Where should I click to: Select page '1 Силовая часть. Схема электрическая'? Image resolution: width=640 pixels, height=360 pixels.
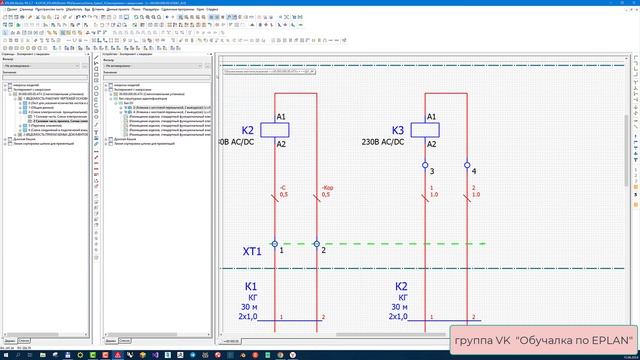click(x=60, y=117)
